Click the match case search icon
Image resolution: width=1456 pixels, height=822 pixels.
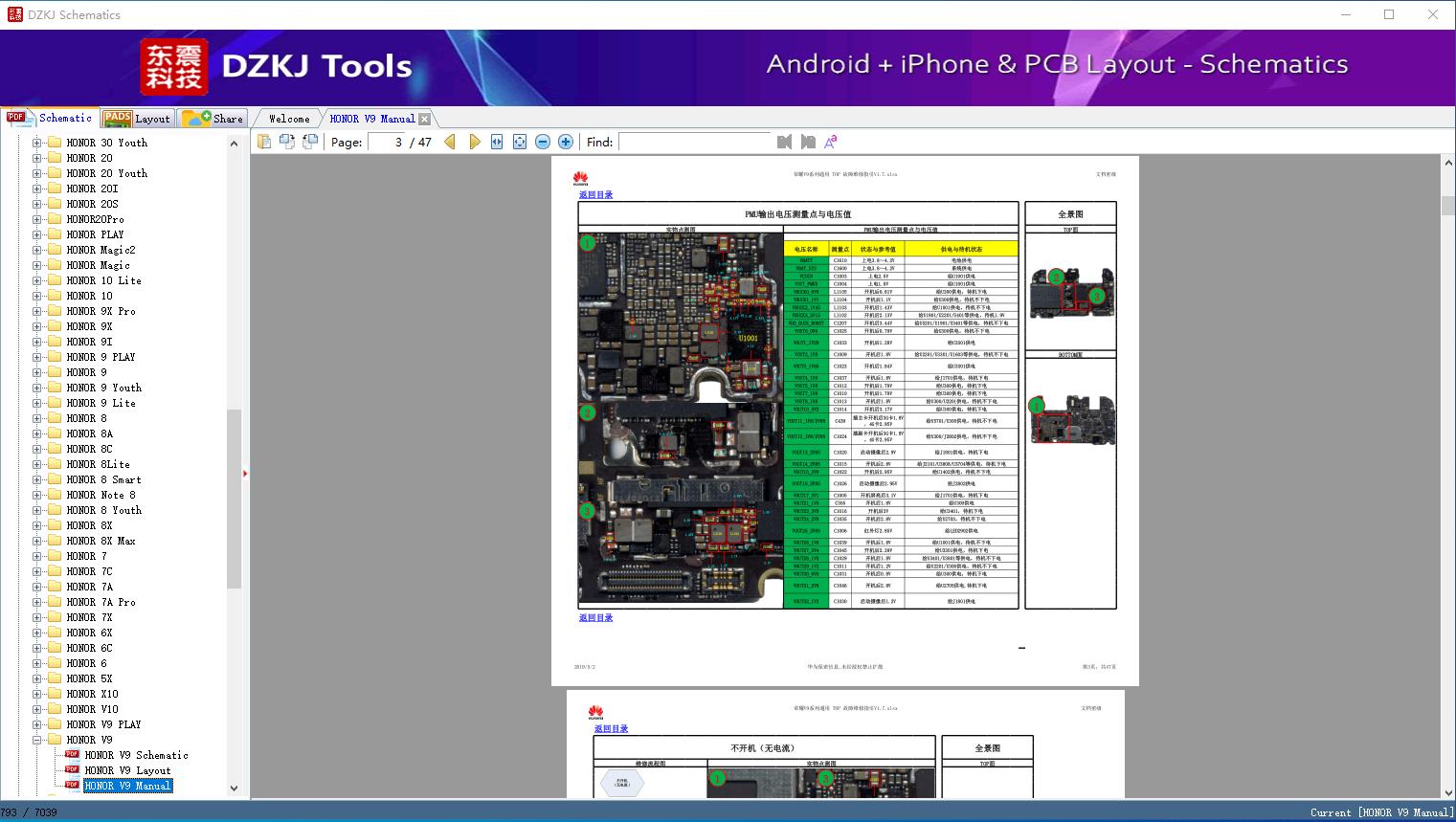pos(831,142)
